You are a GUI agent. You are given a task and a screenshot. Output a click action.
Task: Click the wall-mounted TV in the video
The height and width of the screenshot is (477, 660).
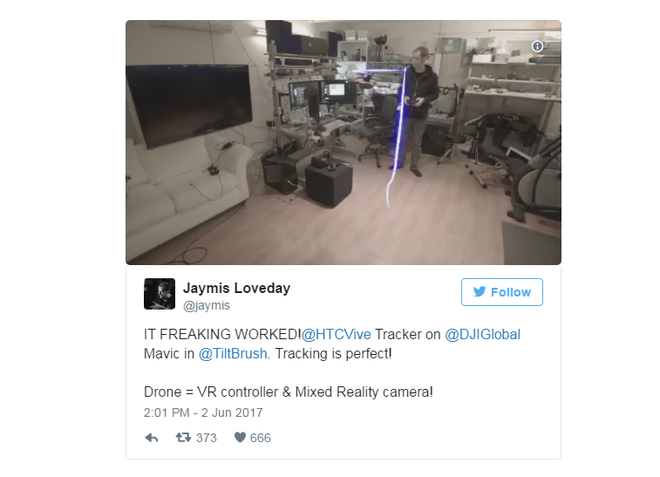click(x=189, y=104)
